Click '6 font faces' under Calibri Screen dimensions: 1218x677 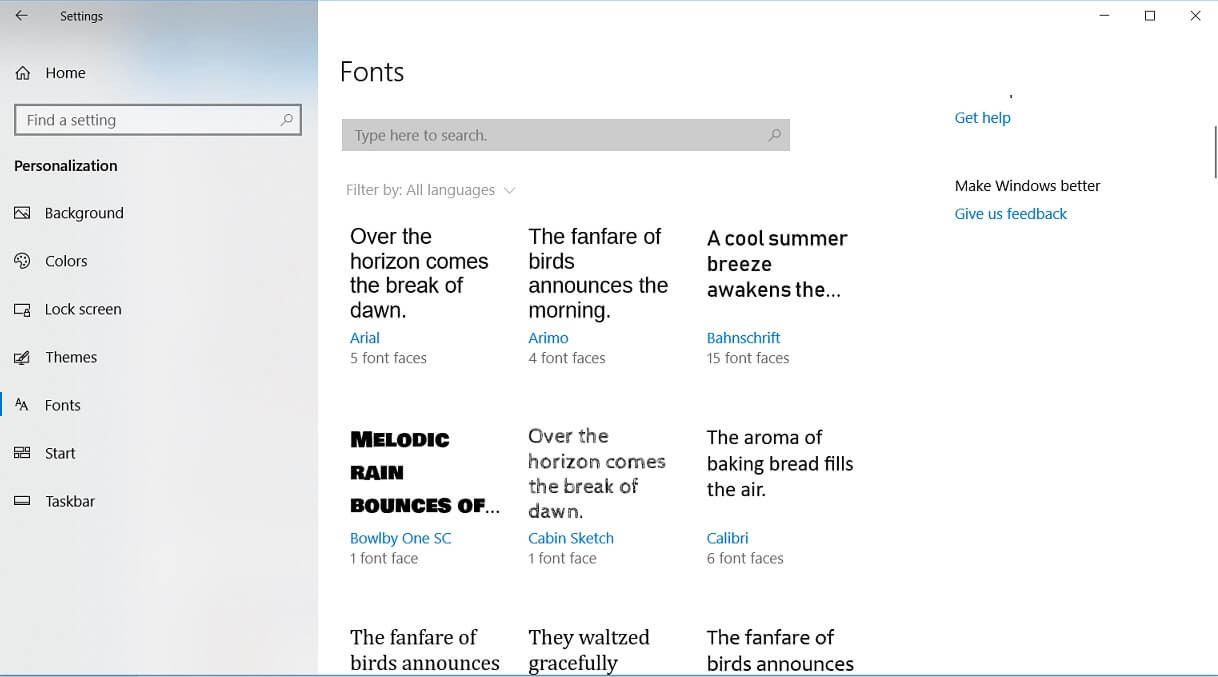745,558
